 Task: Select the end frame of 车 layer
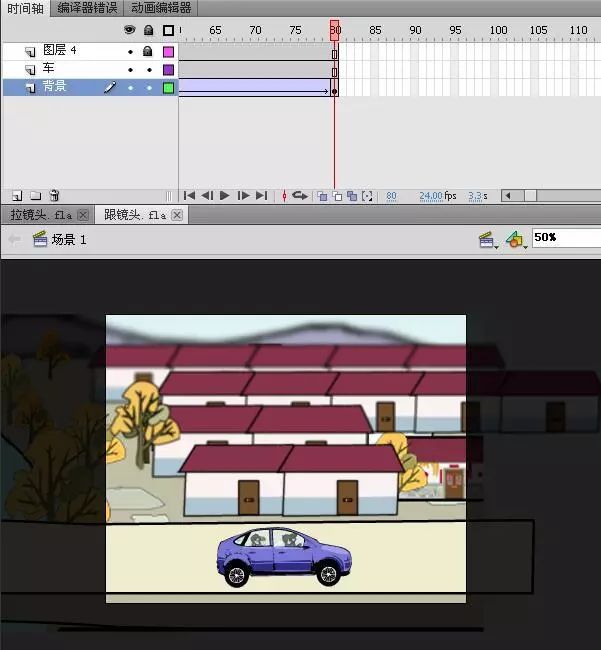click(334, 70)
